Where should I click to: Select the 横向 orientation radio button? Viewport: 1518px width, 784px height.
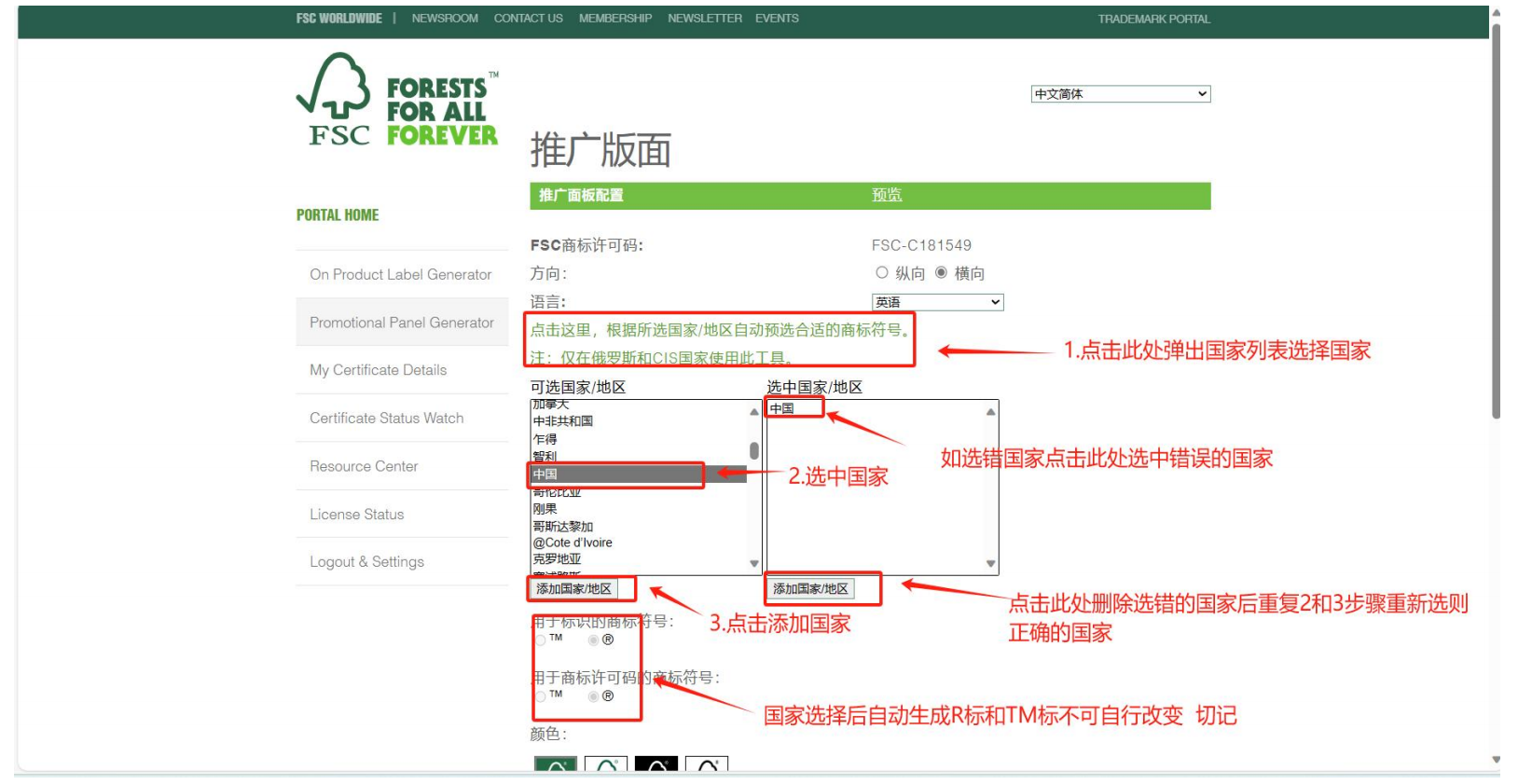(941, 272)
